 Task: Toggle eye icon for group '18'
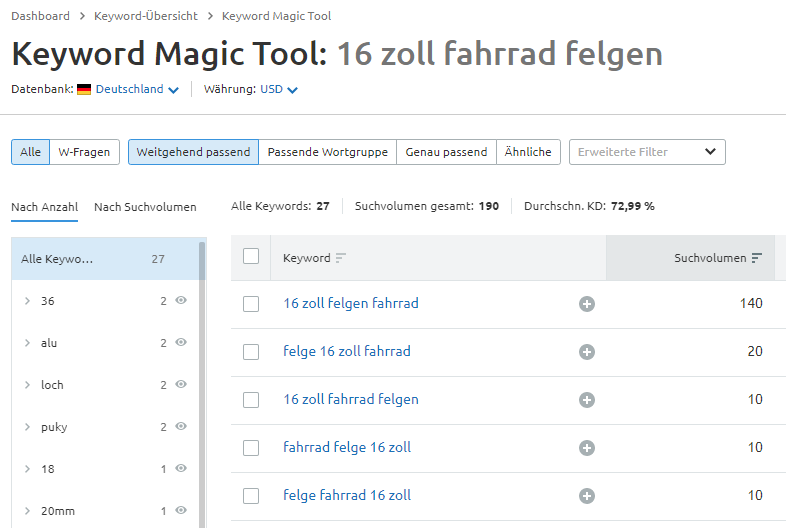[x=181, y=468]
